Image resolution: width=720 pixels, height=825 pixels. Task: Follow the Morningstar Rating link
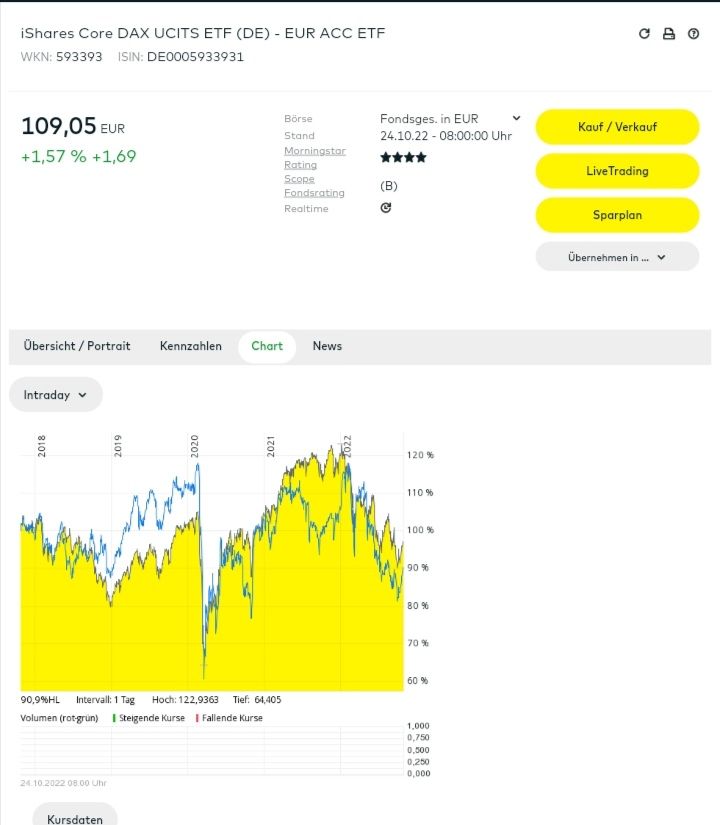(315, 158)
